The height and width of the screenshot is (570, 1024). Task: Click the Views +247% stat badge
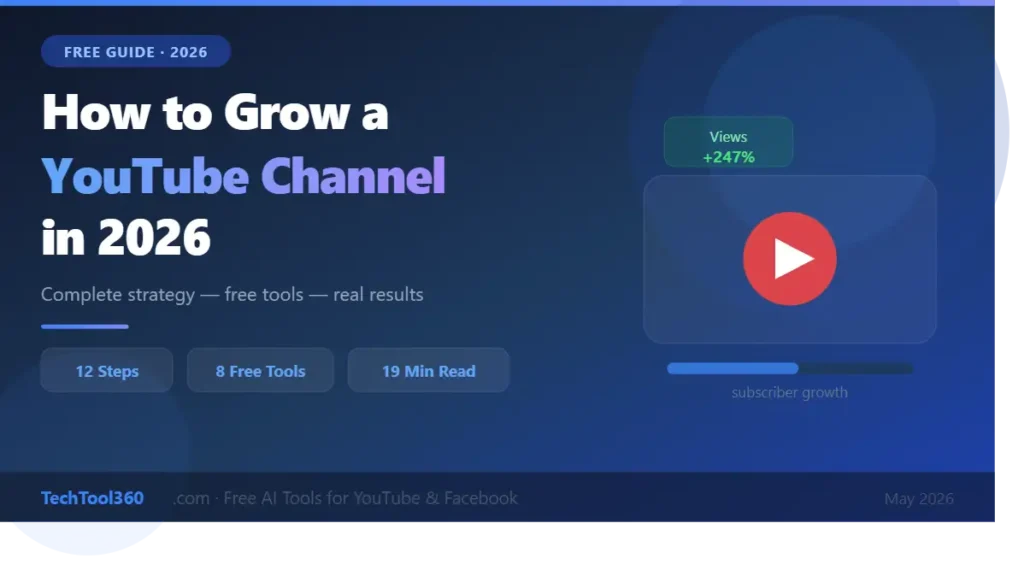[728, 142]
